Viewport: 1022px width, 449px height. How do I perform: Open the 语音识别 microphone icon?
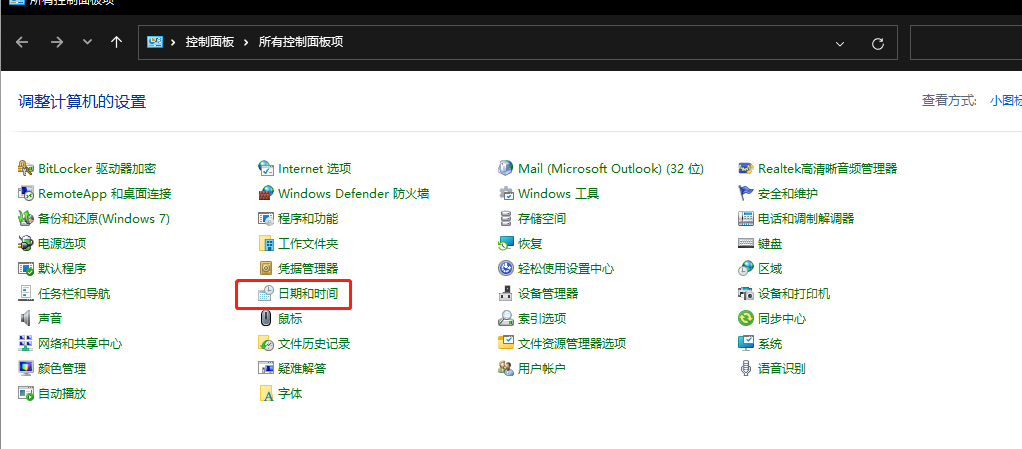[746, 368]
